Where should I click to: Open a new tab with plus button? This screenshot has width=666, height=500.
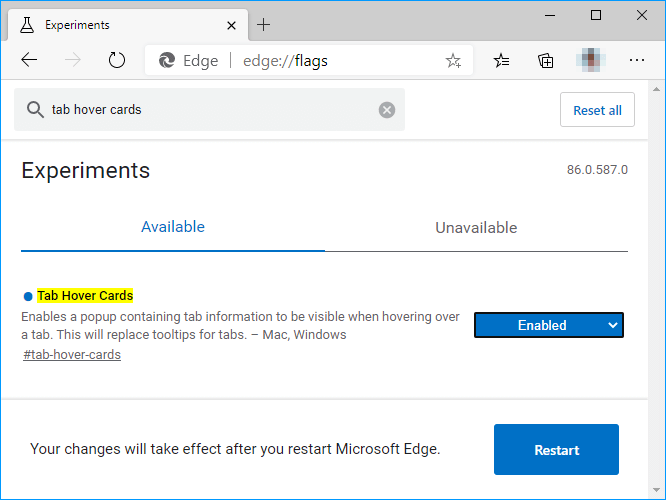263,25
